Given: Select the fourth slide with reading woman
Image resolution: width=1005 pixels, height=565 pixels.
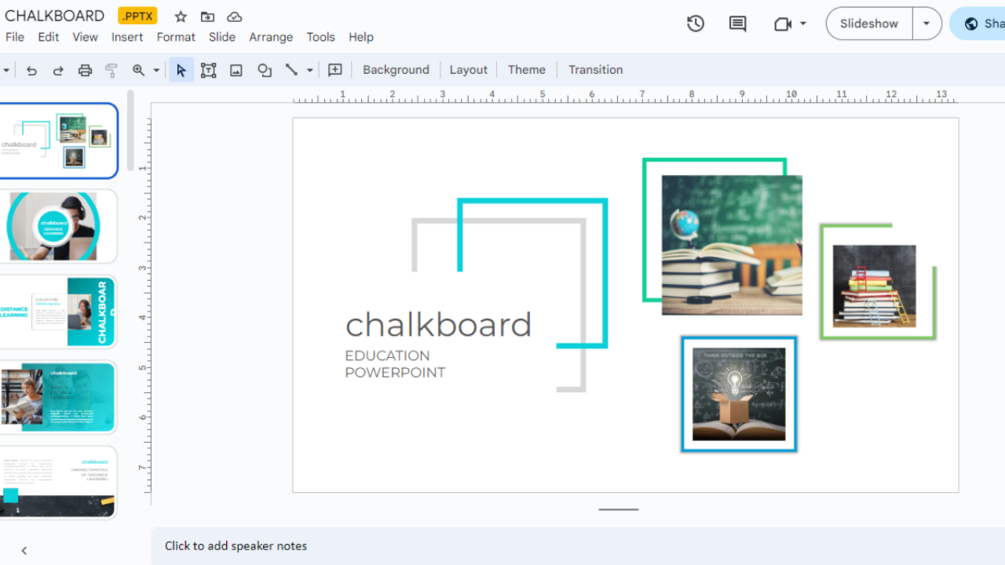Looking at the screenshot, I should click(58, 397).
